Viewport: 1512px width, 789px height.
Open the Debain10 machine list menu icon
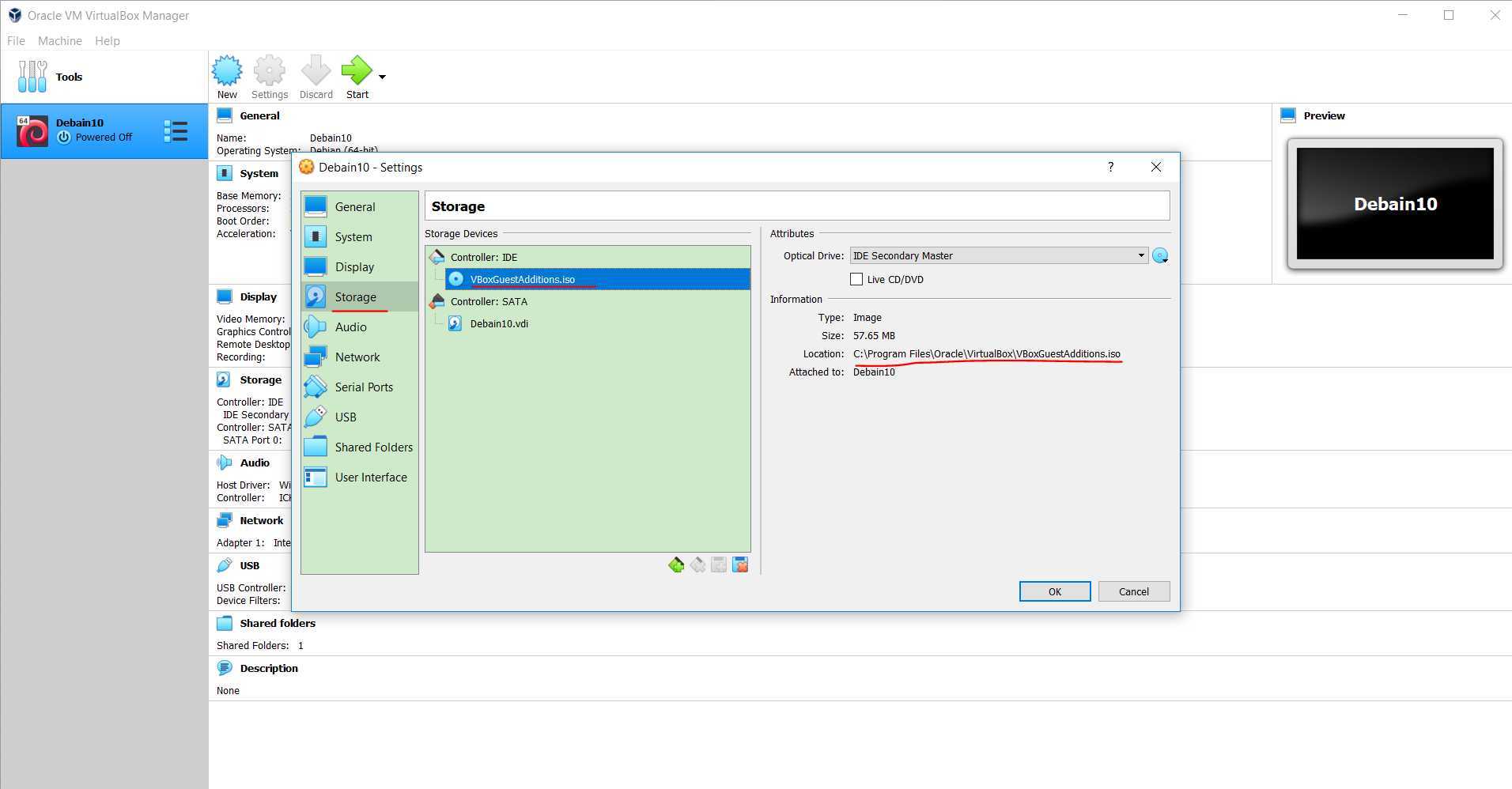pyautogui.click(x=176, y=131)
